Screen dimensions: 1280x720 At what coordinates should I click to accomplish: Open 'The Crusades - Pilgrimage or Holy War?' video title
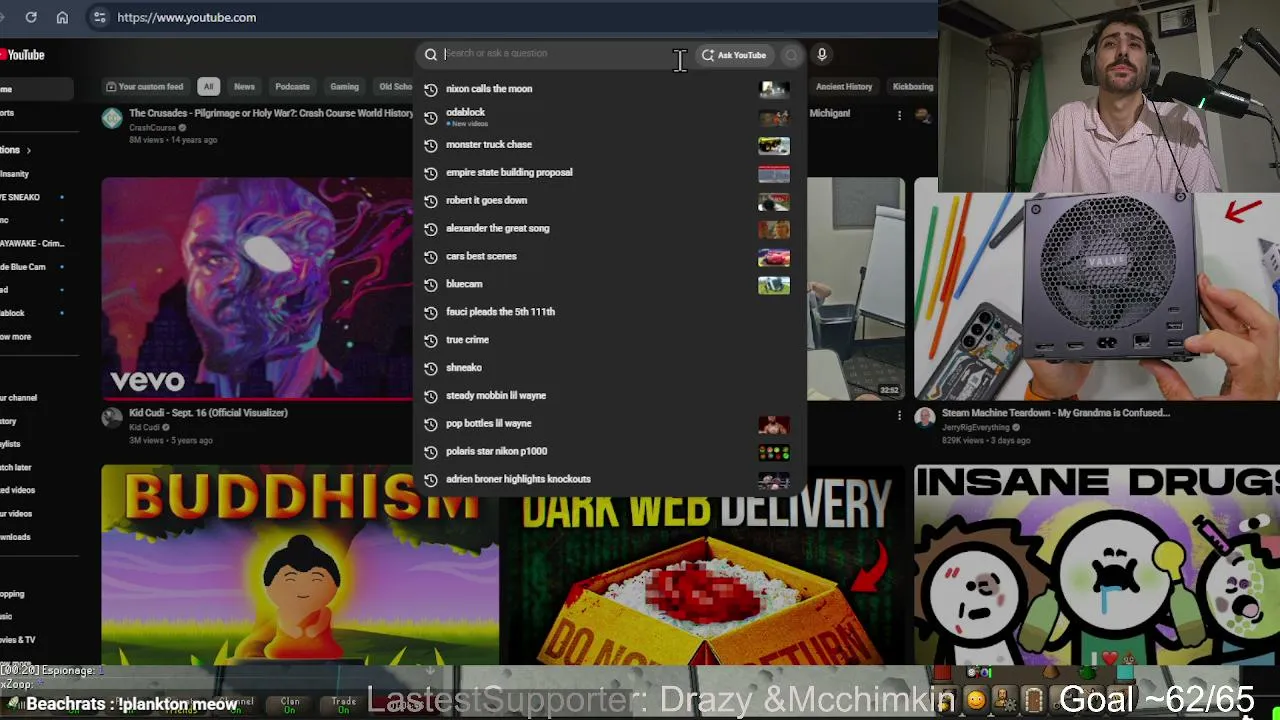[271, 113]
